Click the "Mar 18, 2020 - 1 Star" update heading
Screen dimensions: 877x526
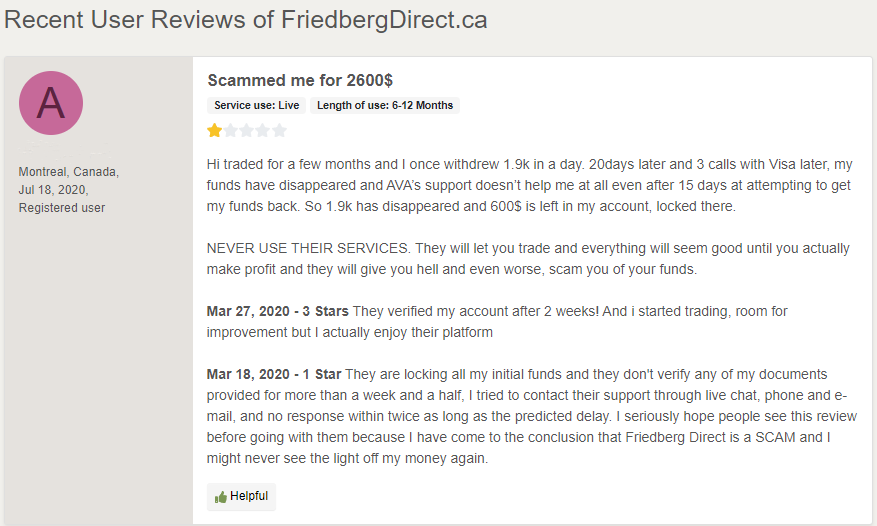coord(274,375)
